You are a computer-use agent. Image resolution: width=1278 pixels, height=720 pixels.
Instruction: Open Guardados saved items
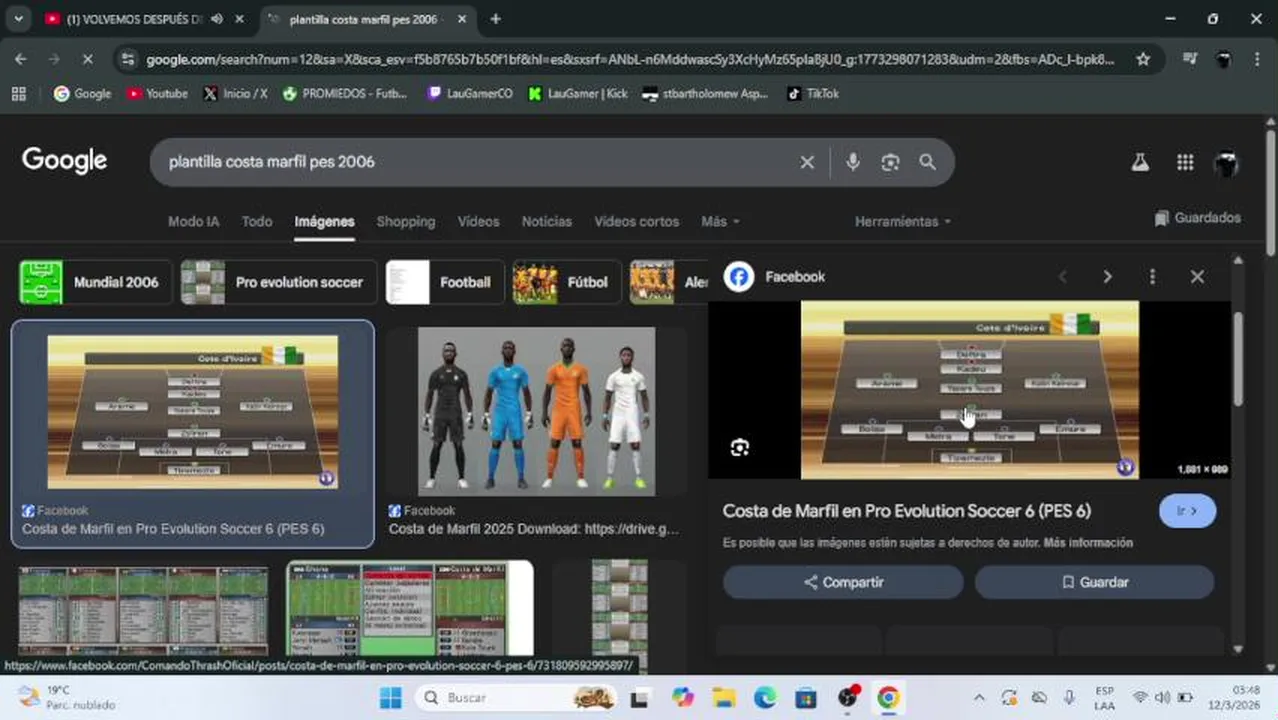[1197, 218]
